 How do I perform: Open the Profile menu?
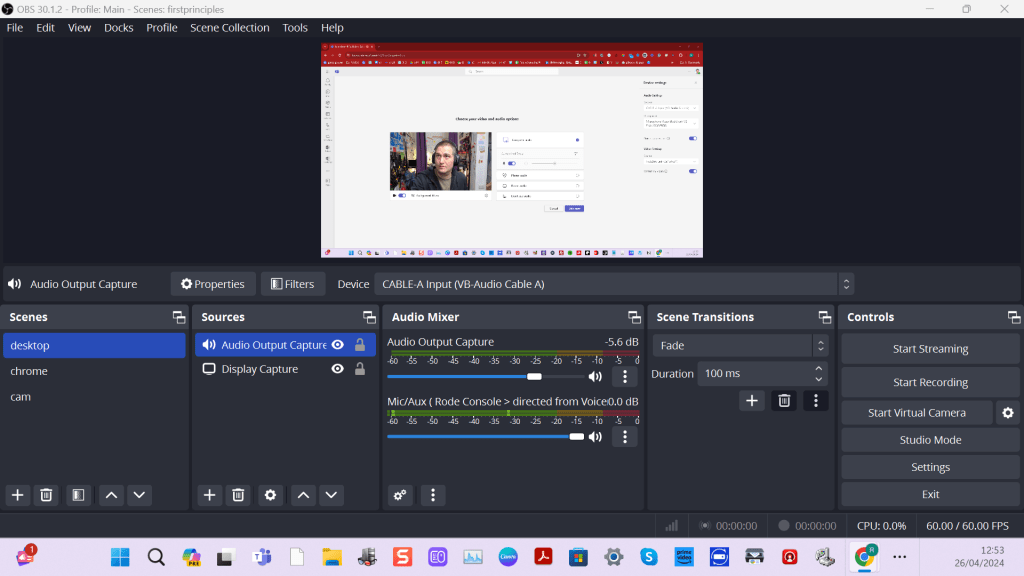point(161,27)
